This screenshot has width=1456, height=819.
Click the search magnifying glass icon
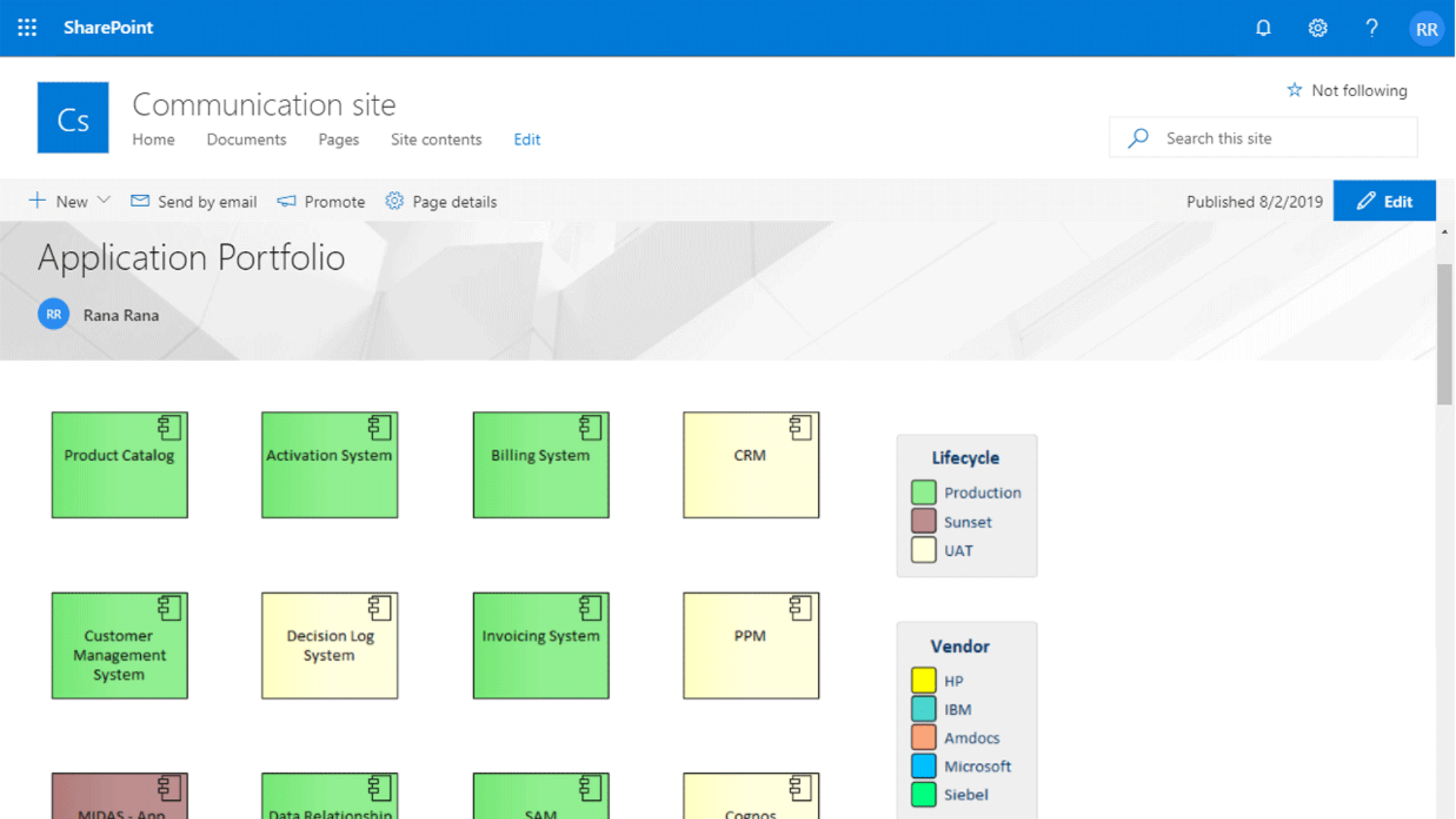pos(1137,137)
